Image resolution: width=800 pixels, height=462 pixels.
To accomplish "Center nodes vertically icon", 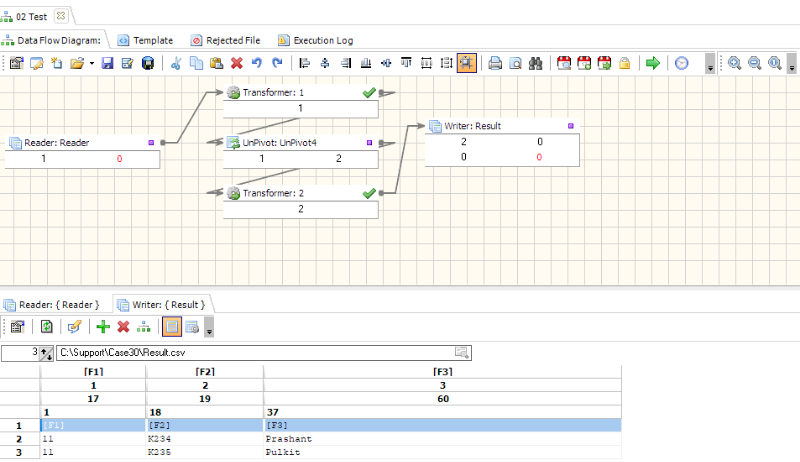I will coord(386,63).
